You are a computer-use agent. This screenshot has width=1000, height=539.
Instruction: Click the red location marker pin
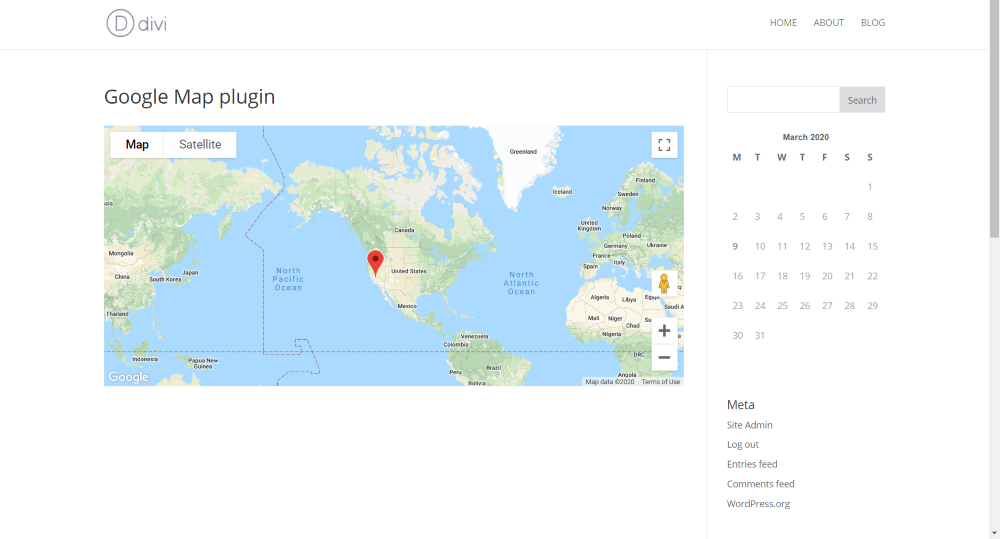pos(376,262)
